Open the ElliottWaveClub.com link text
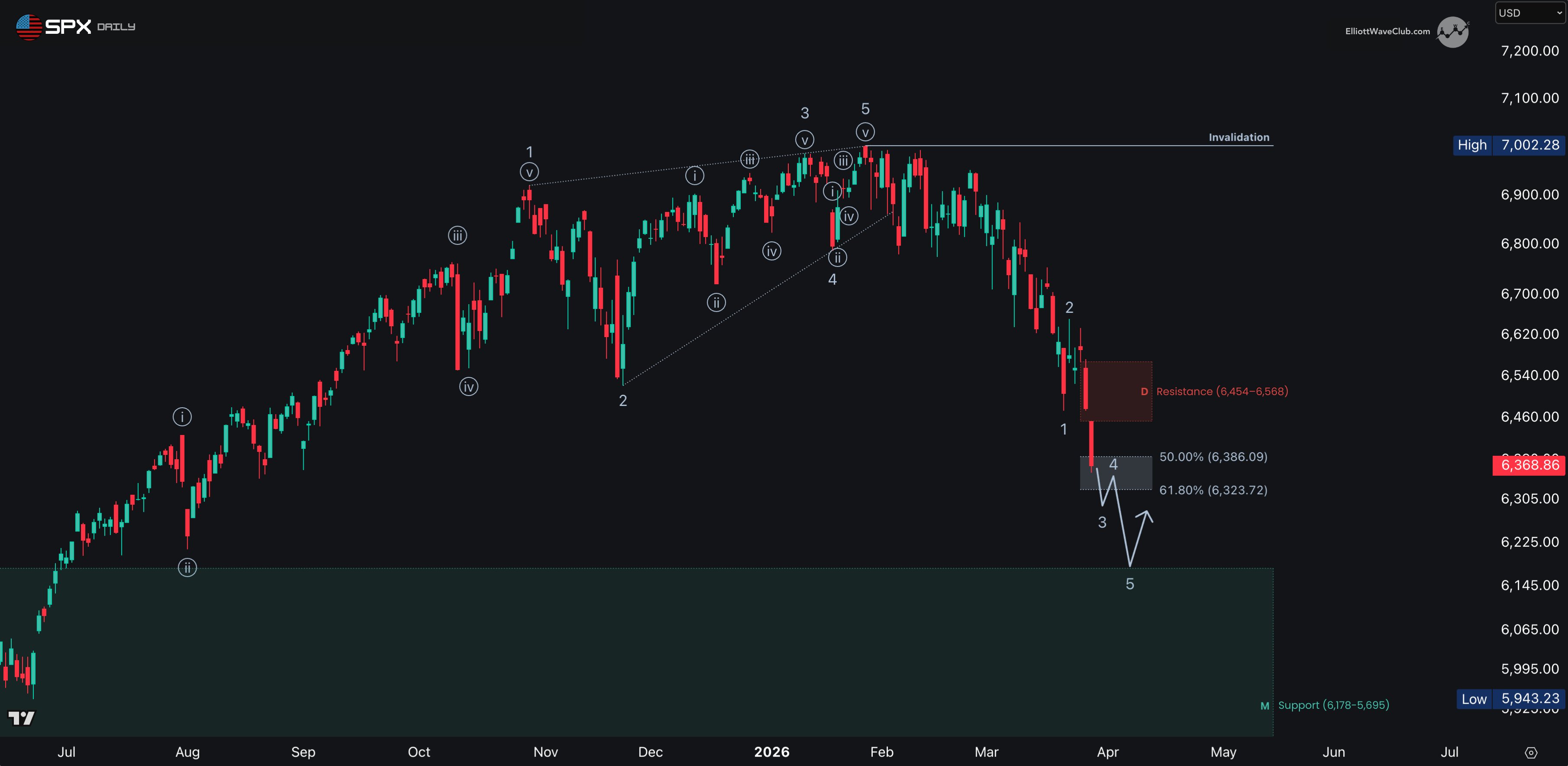 click(x=1387, y=32)
